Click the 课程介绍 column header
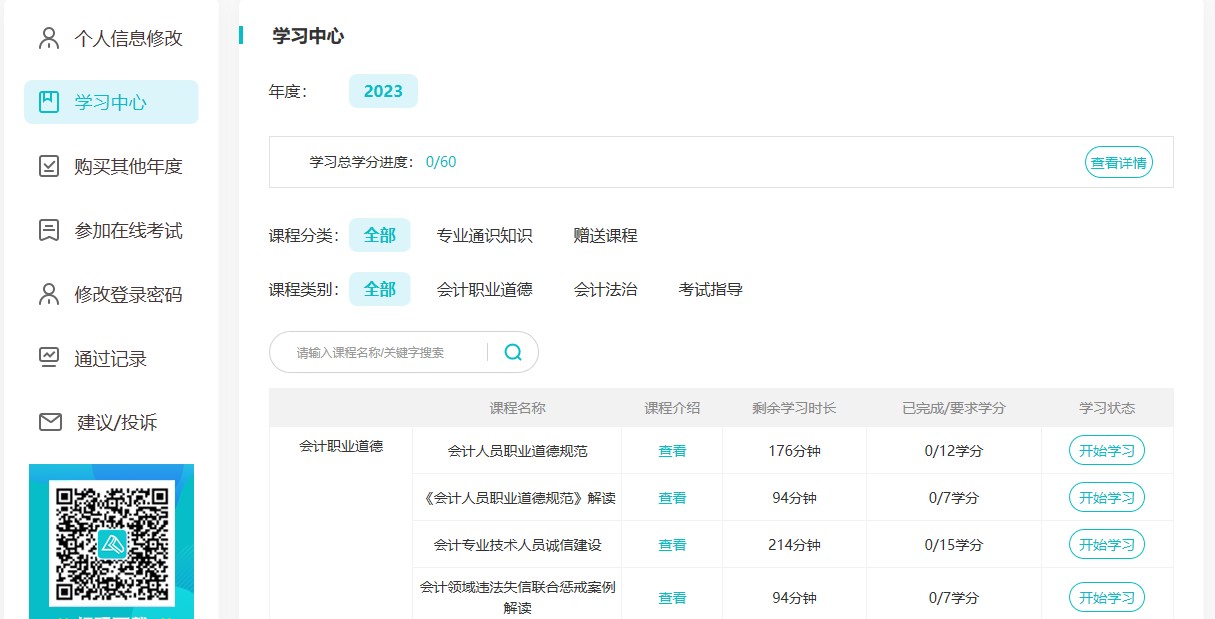 pos(672,408)
